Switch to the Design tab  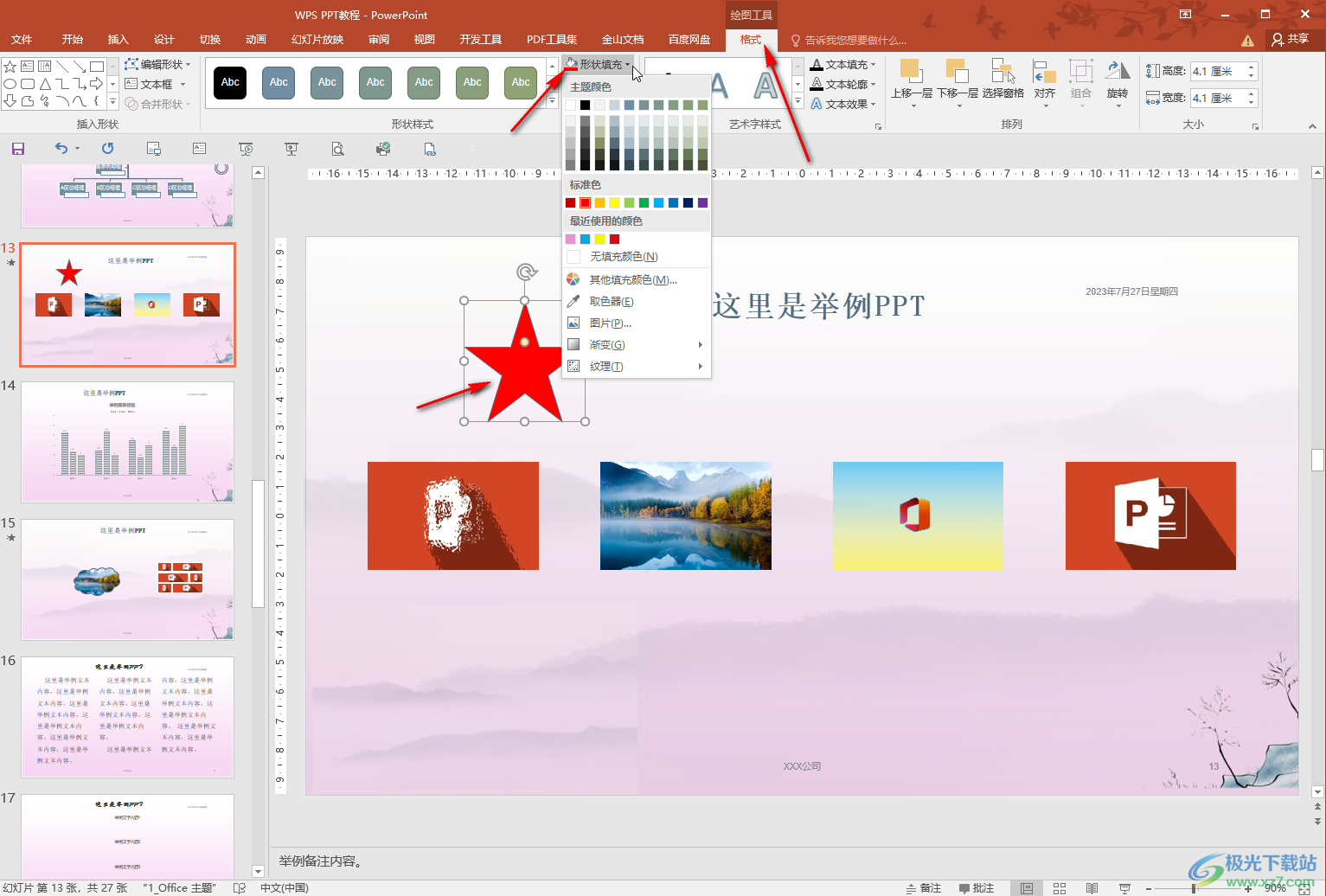click(x=164, y=40)
